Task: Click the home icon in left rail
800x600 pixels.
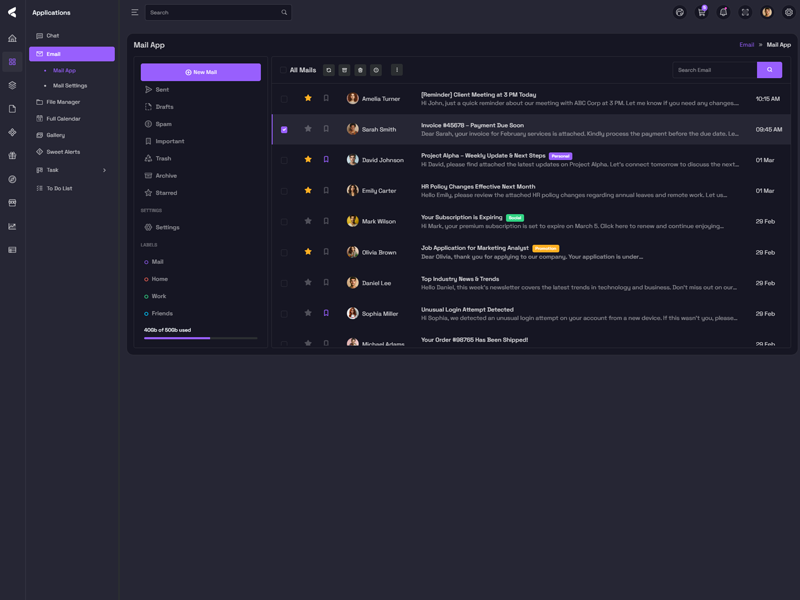Action: [x=12, y=38]
